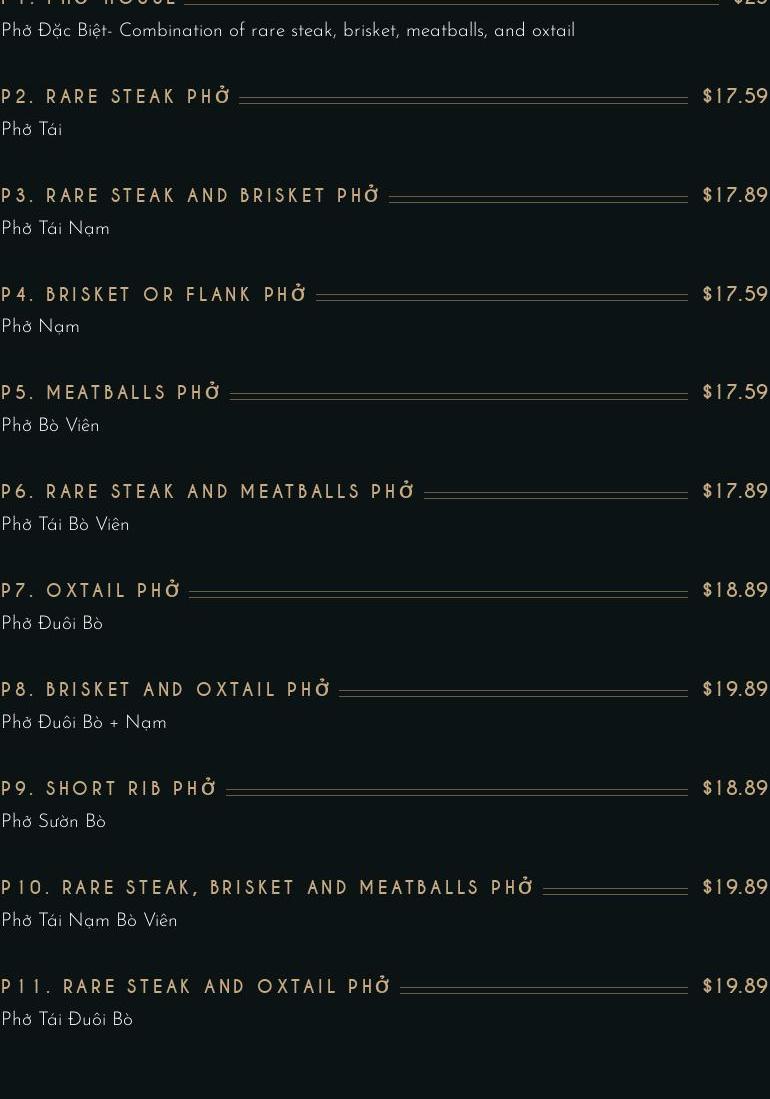This screenshot has width=770, height=1099.
Task: Select the P9. Short Rib Phở title
Action: pyautogui.click(x=109, y=789)
